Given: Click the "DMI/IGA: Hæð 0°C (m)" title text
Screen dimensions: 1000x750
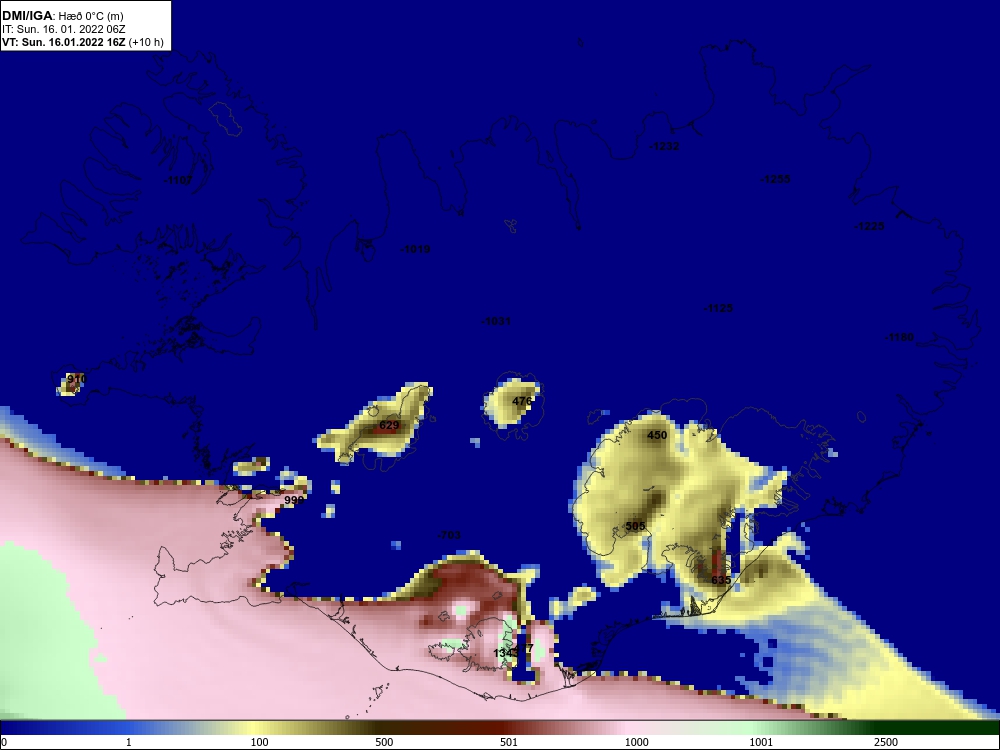Looking at the screenshot, I should tap(62, 16).
